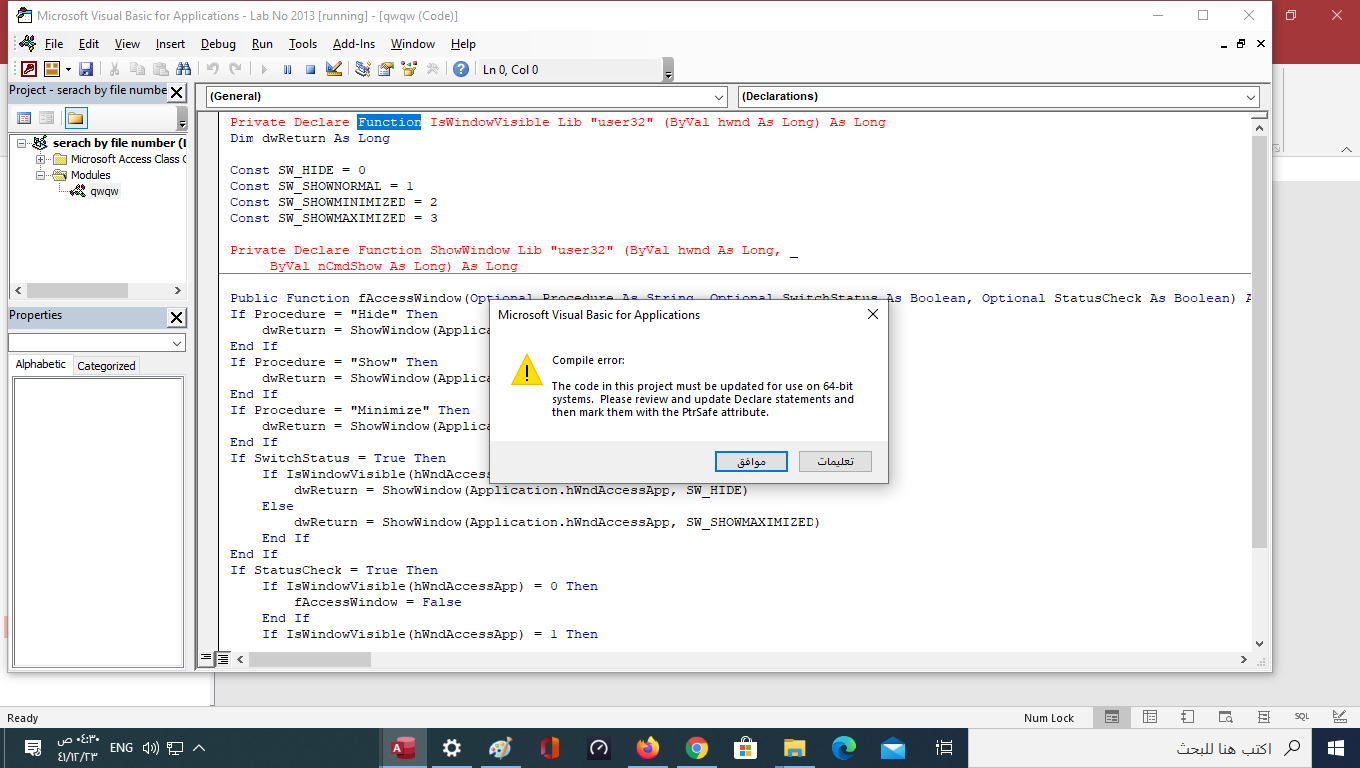Click Datasheet view icon in Access status bar
Image resolution: width=1360 pixels, height=768 pixels.
[x=1149, y=717]
